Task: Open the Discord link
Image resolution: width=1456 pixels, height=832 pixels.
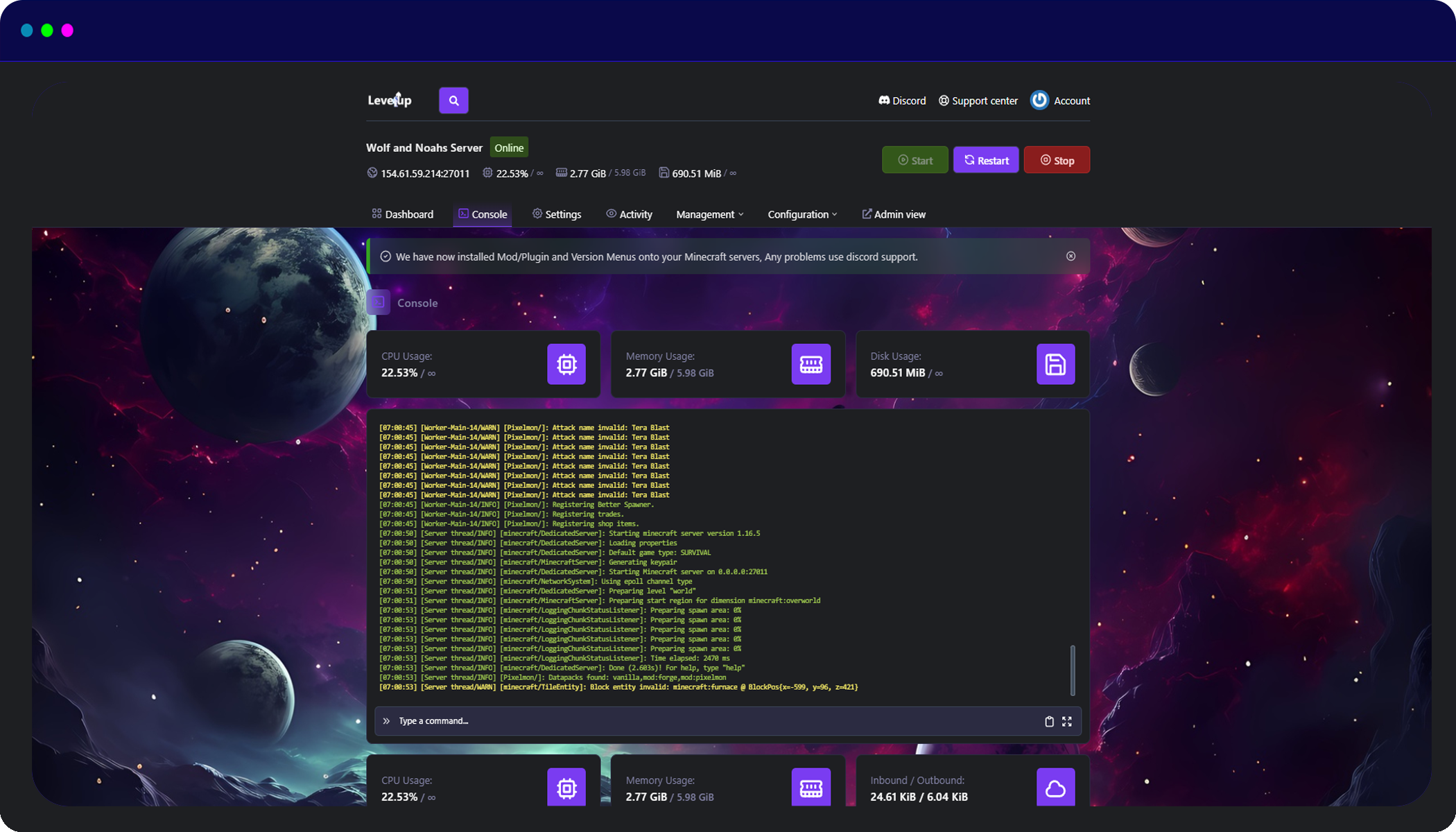Action: click(x=901, y=101)
